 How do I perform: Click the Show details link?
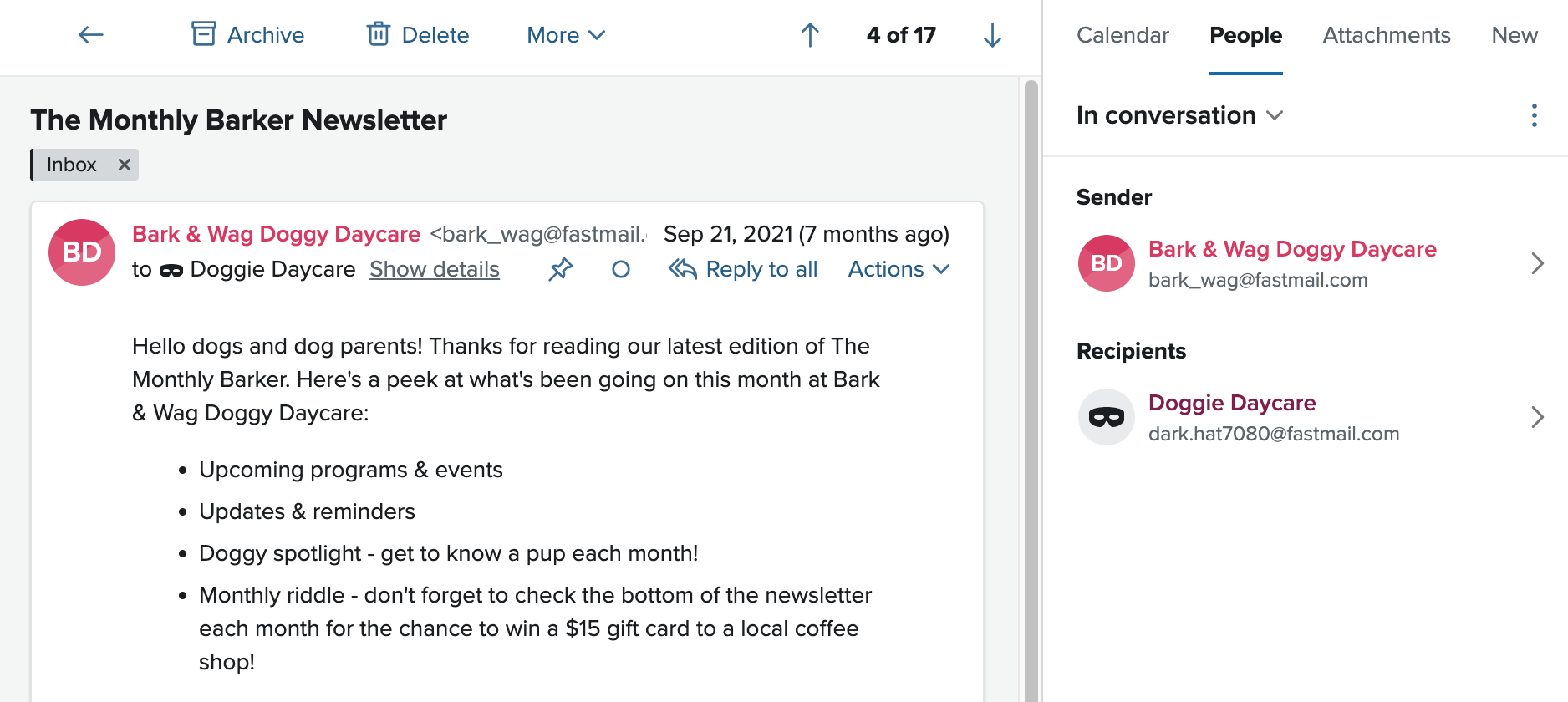[x=435, y=269]
